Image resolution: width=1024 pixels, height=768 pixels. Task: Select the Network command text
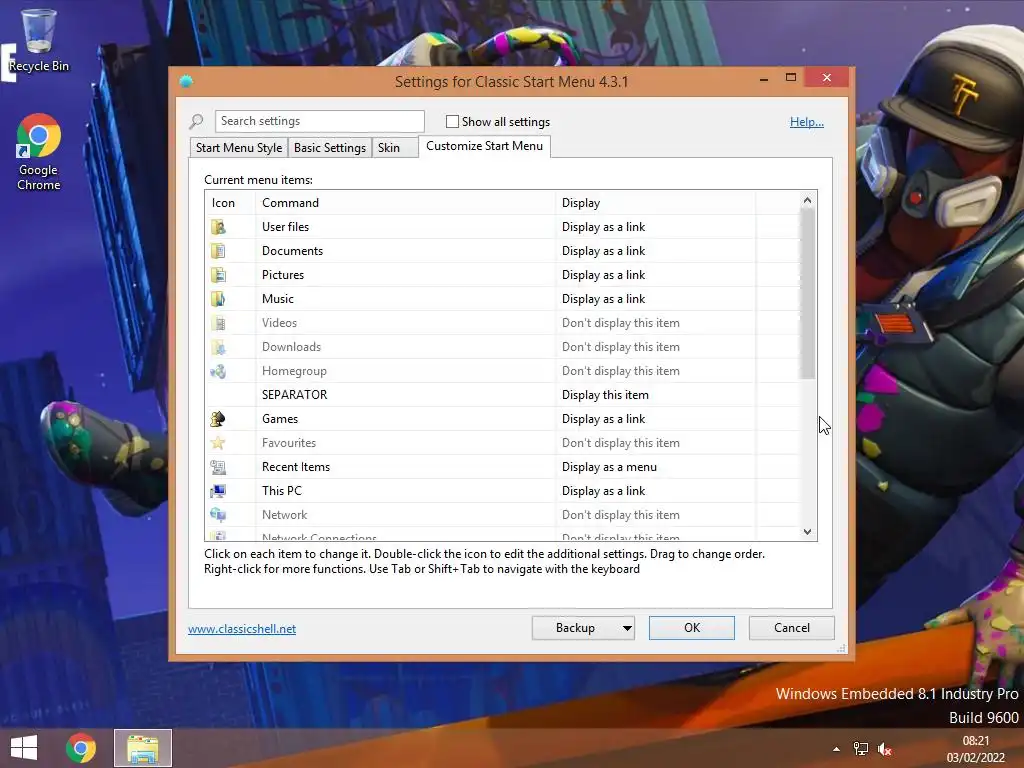click(284, 515)
